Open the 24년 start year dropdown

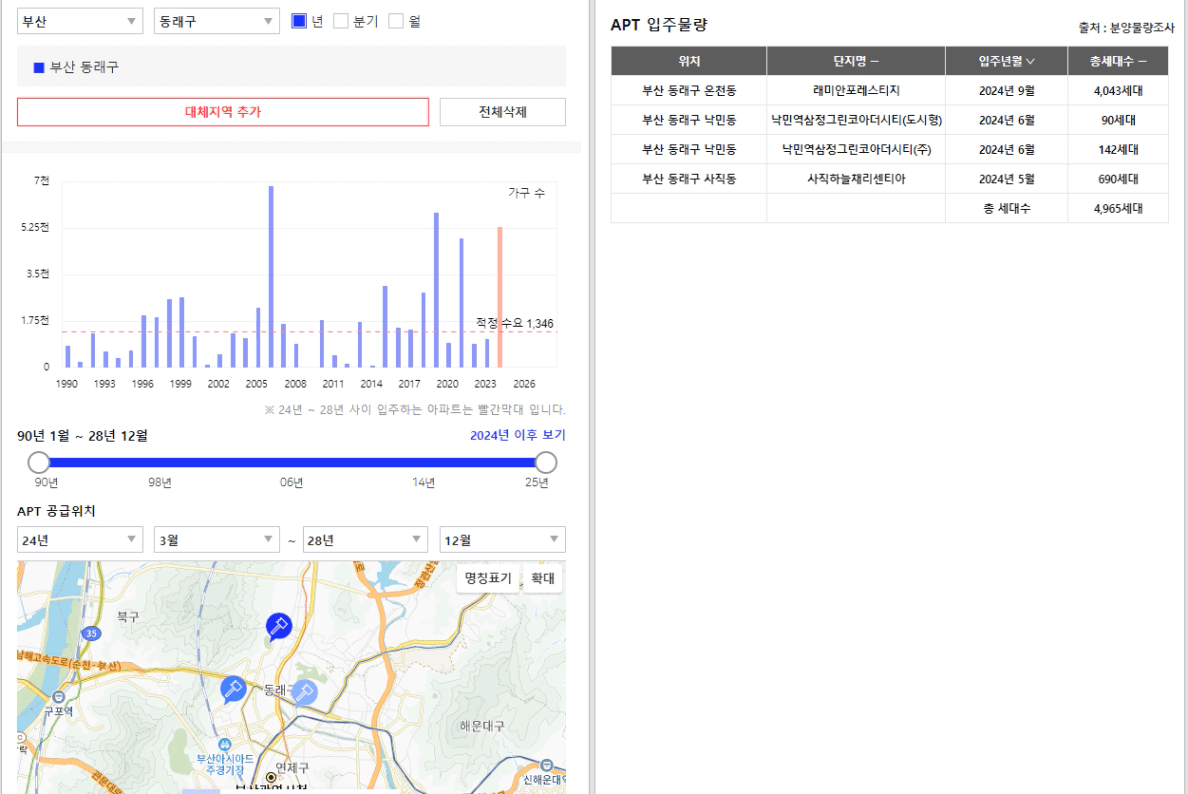click(x=80, y=539)
